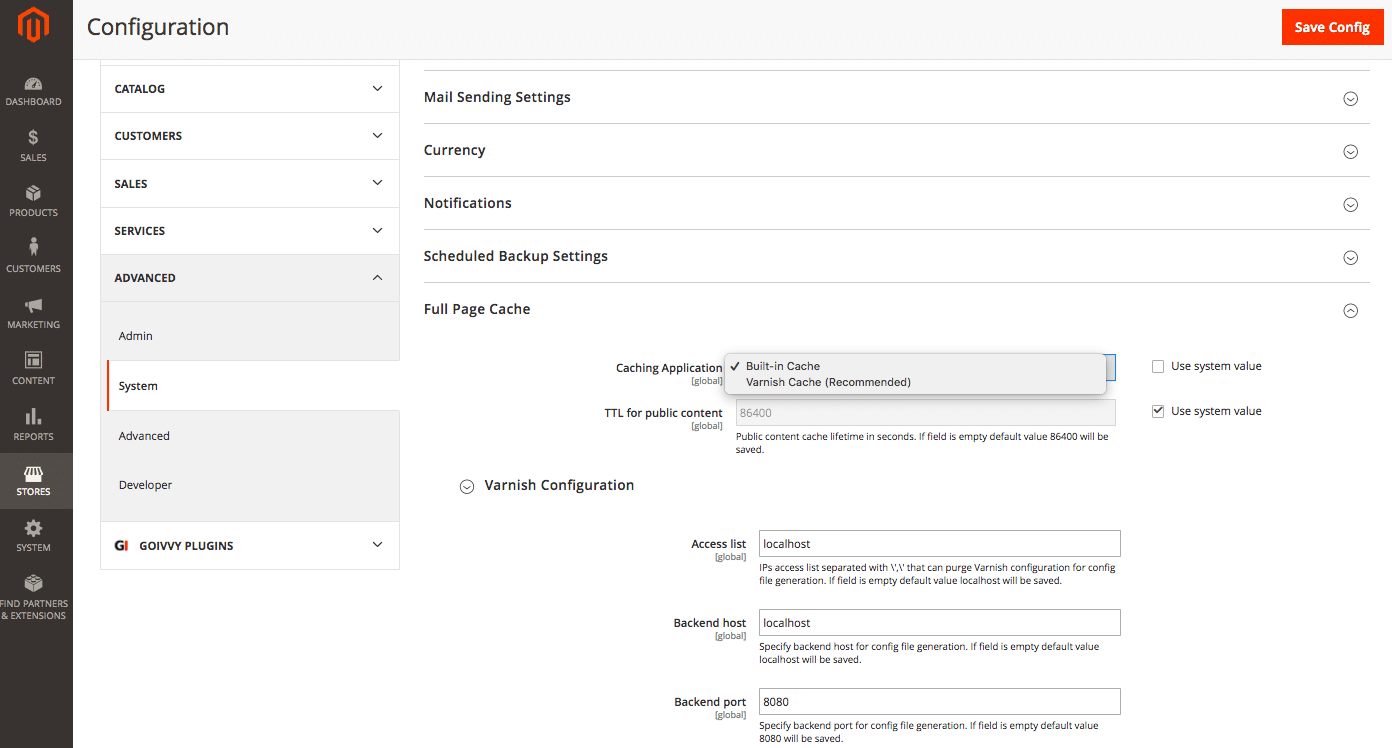Click inside the Backend port field
This screenshot has height=748, width=1392.
point(938,701)
